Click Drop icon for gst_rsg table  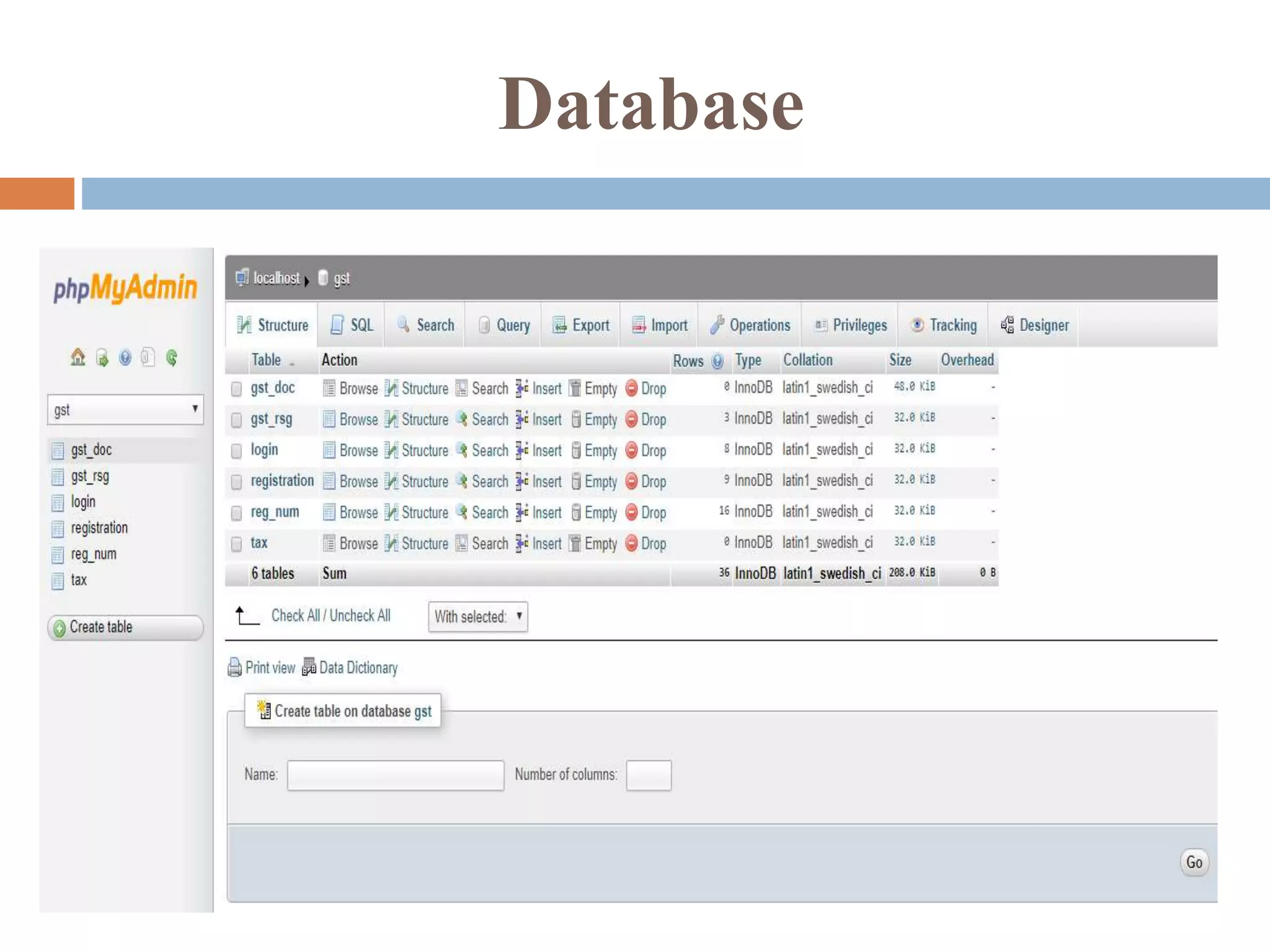(x=631, y=419)
